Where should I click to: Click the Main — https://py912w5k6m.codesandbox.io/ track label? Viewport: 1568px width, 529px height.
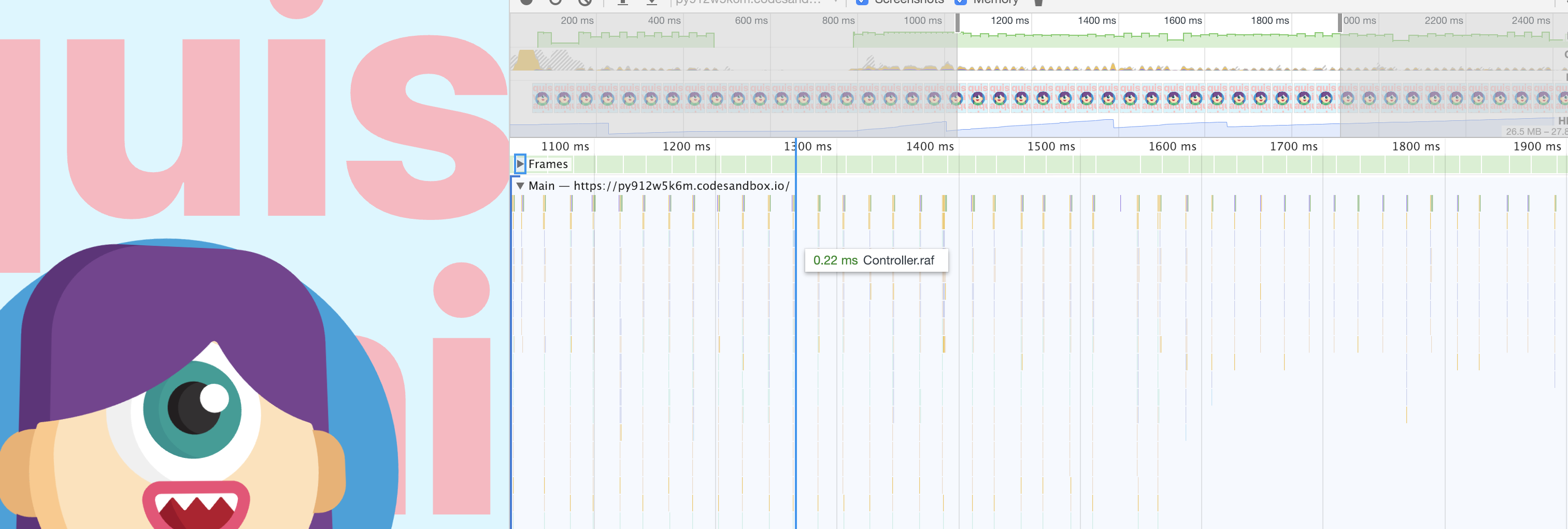point(658,185)
